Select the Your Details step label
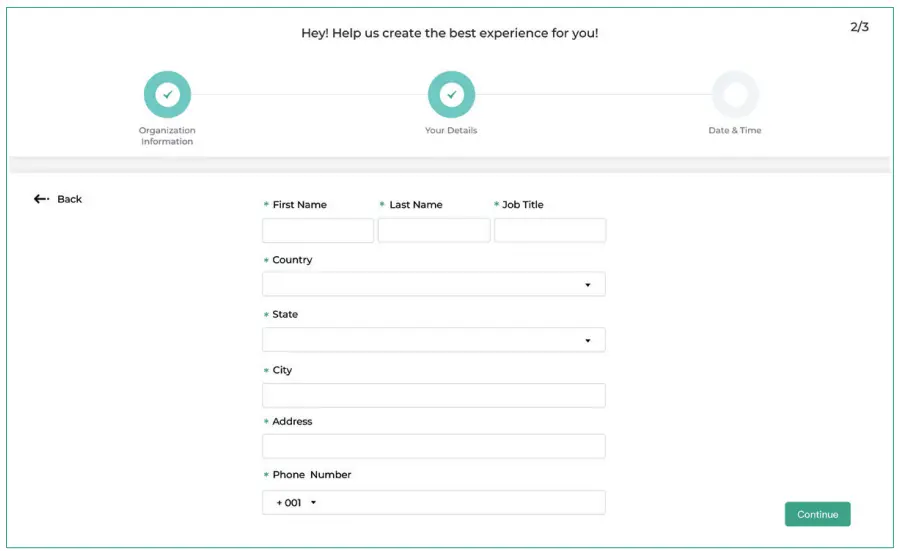This screenshot has height=551, width=900. coord(451,131)
